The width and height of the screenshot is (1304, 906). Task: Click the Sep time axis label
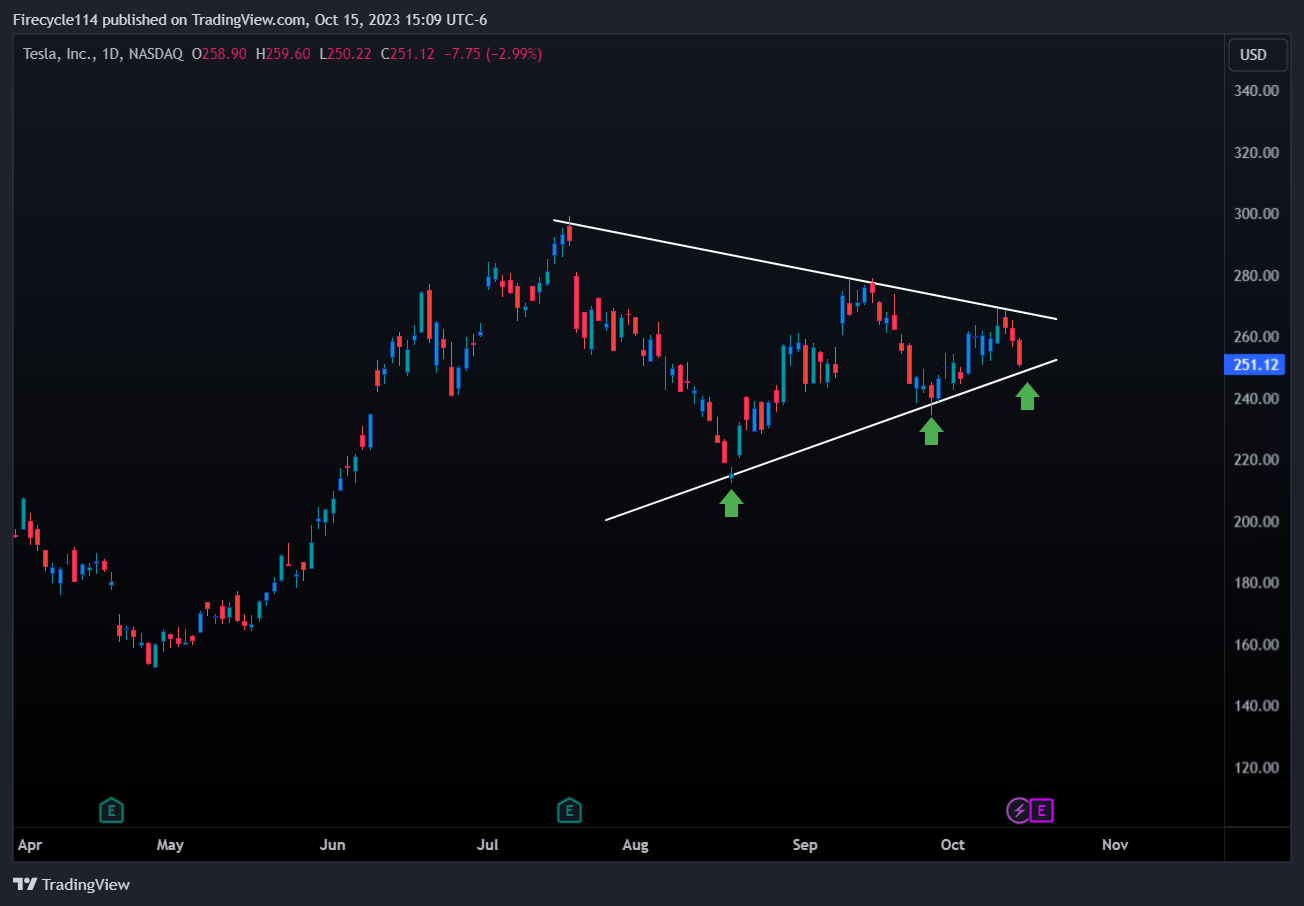[x=805, y=845]
